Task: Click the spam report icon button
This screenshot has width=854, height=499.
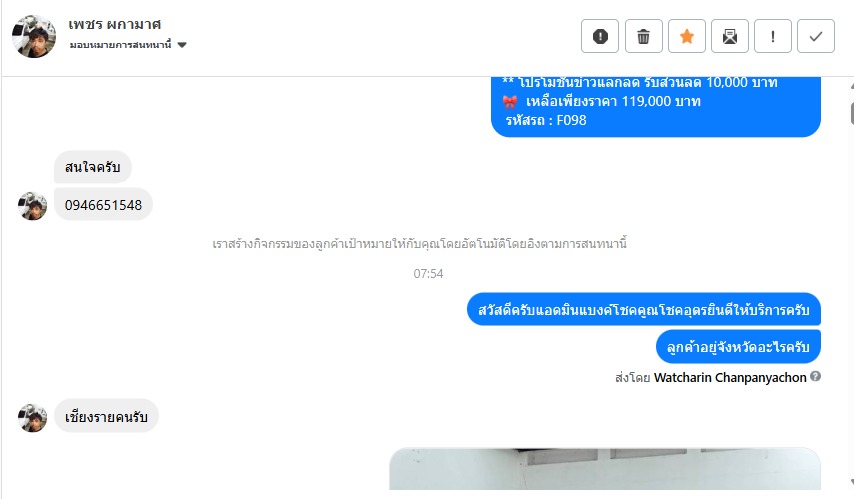Action: point(600,36)
